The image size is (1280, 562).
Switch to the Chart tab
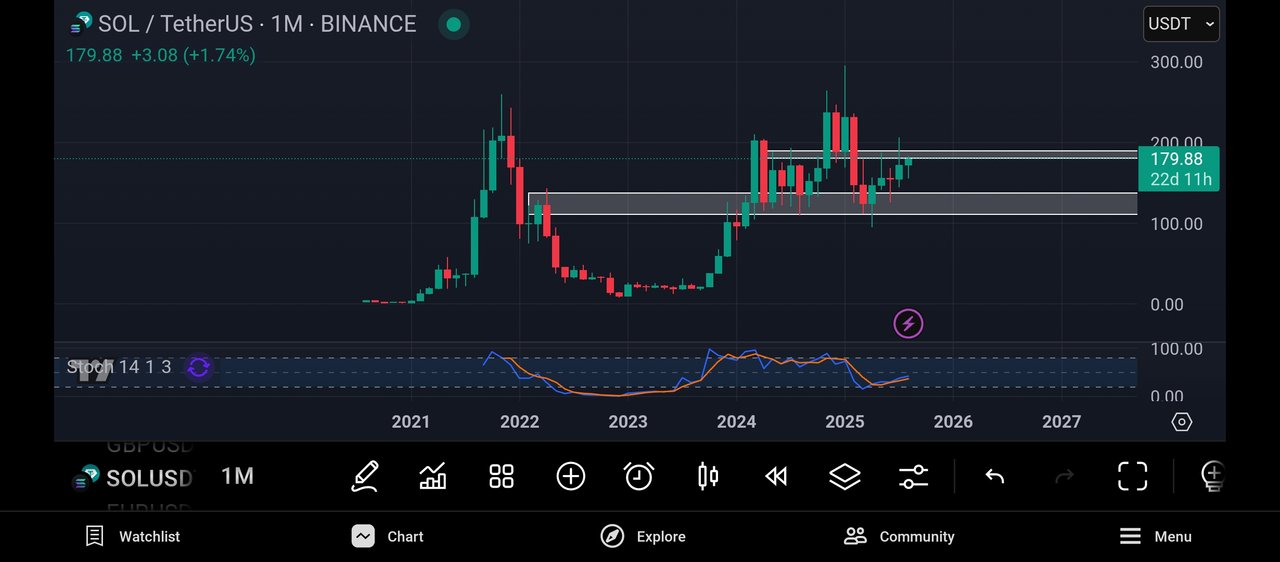(388, 536)
